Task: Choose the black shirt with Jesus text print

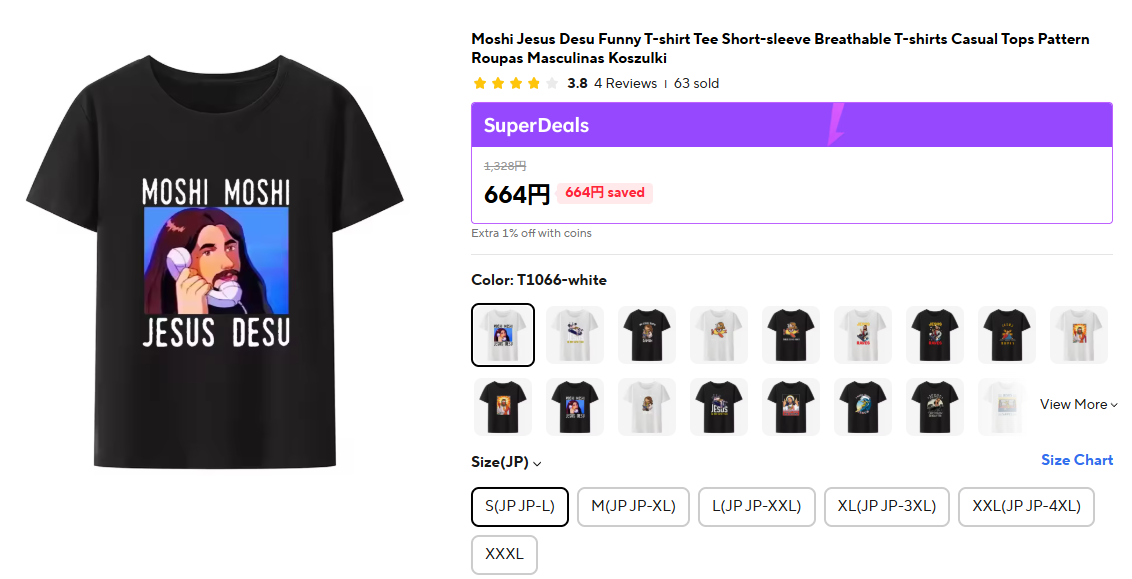Action: 719,407
